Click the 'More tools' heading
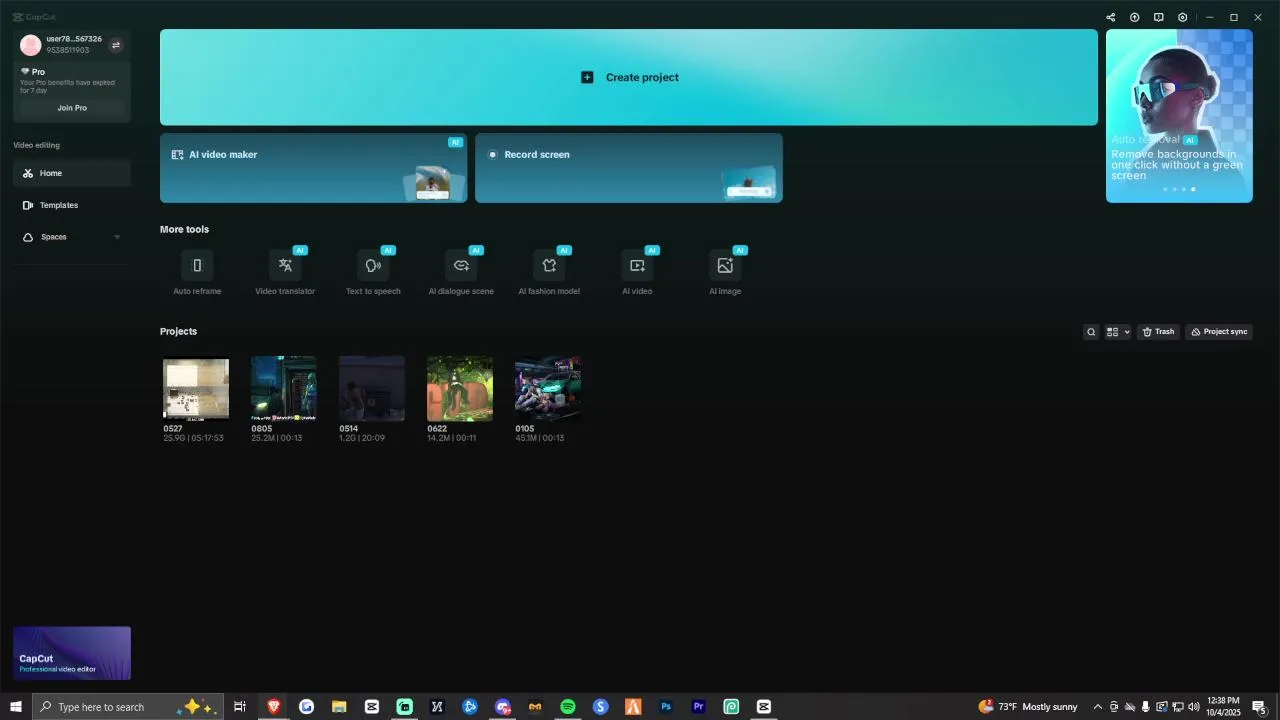Viewport: 1280px width, 720px height. coord(184,229)
